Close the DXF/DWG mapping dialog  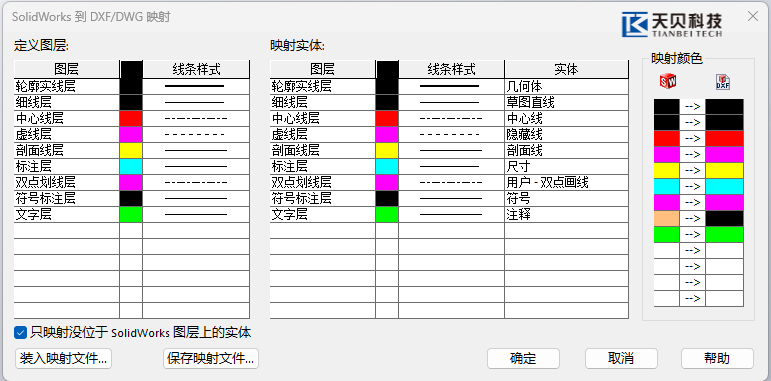pyautogui.click(x=753, y=16)
